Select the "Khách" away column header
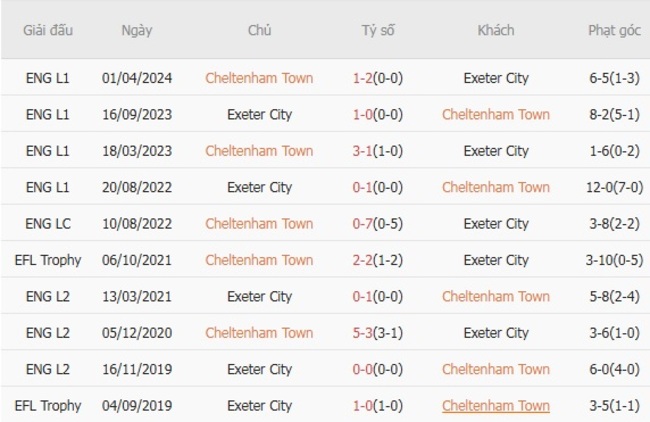The width and height of the screenshot is (650, 422). tap(495, 30)
